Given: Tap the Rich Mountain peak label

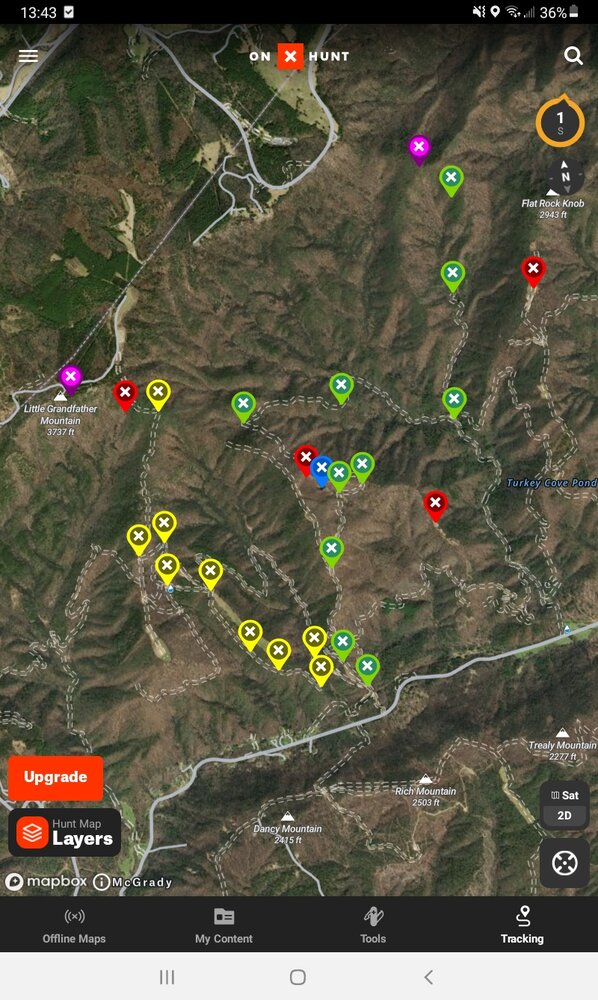Looking at the screenshot, I should click(425, 791).
